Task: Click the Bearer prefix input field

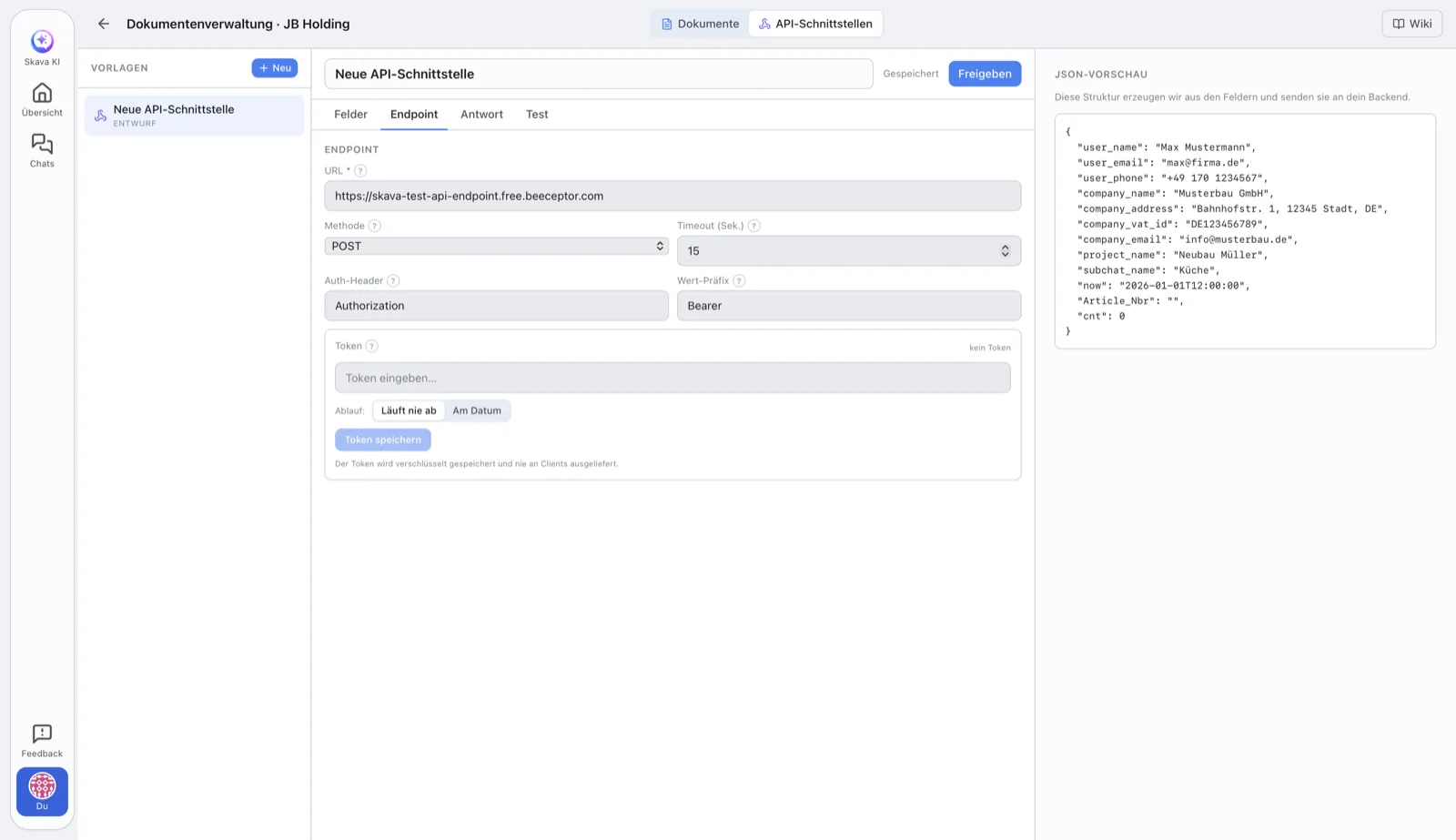Action: point(849,306)
